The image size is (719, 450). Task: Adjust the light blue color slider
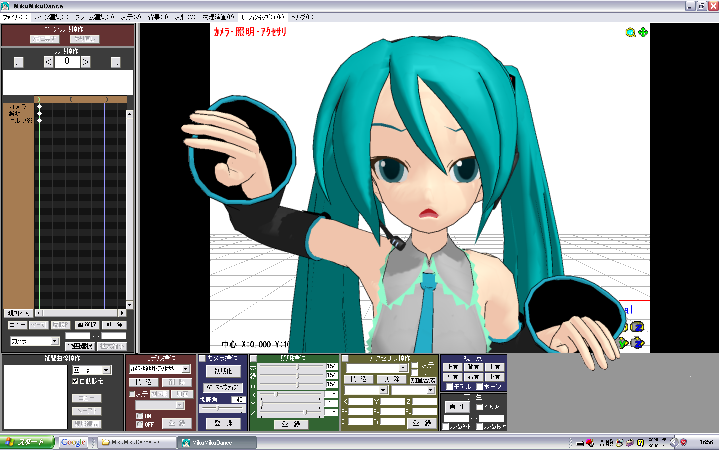click(x=291, y=384)
